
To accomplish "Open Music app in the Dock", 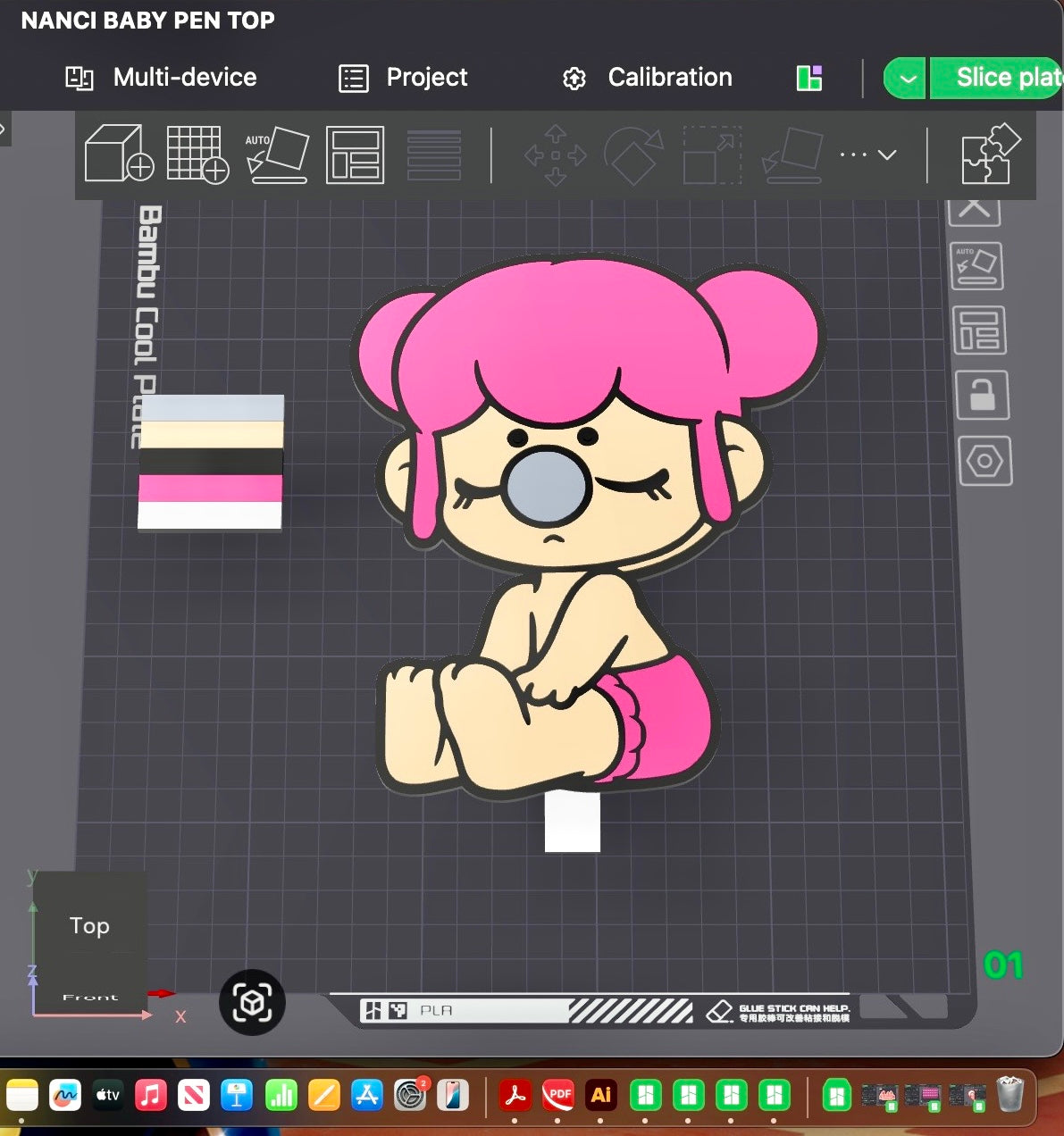I will 150,1096.
